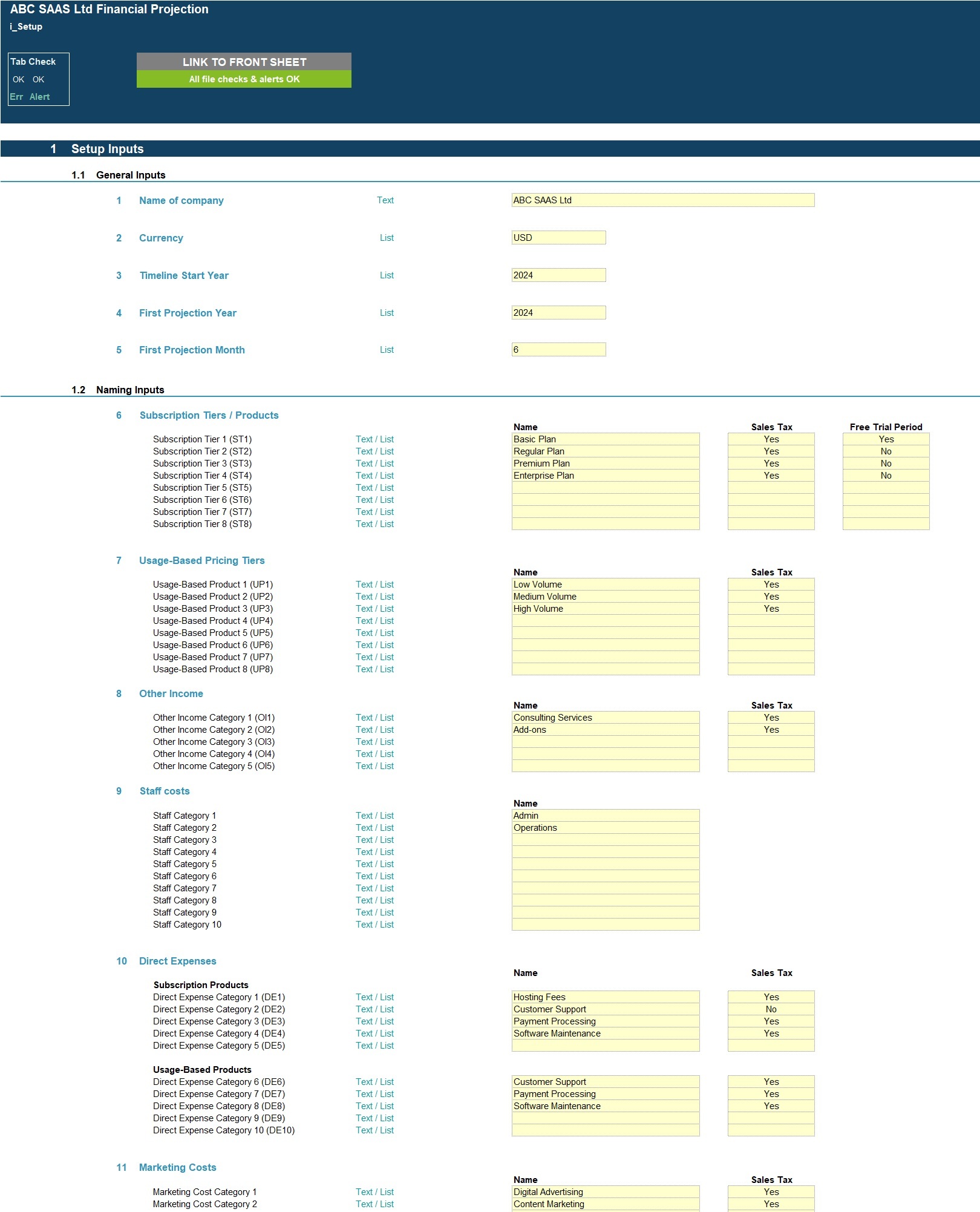Select the Basic Plan name cell
980x1212 pixels.
606,439
